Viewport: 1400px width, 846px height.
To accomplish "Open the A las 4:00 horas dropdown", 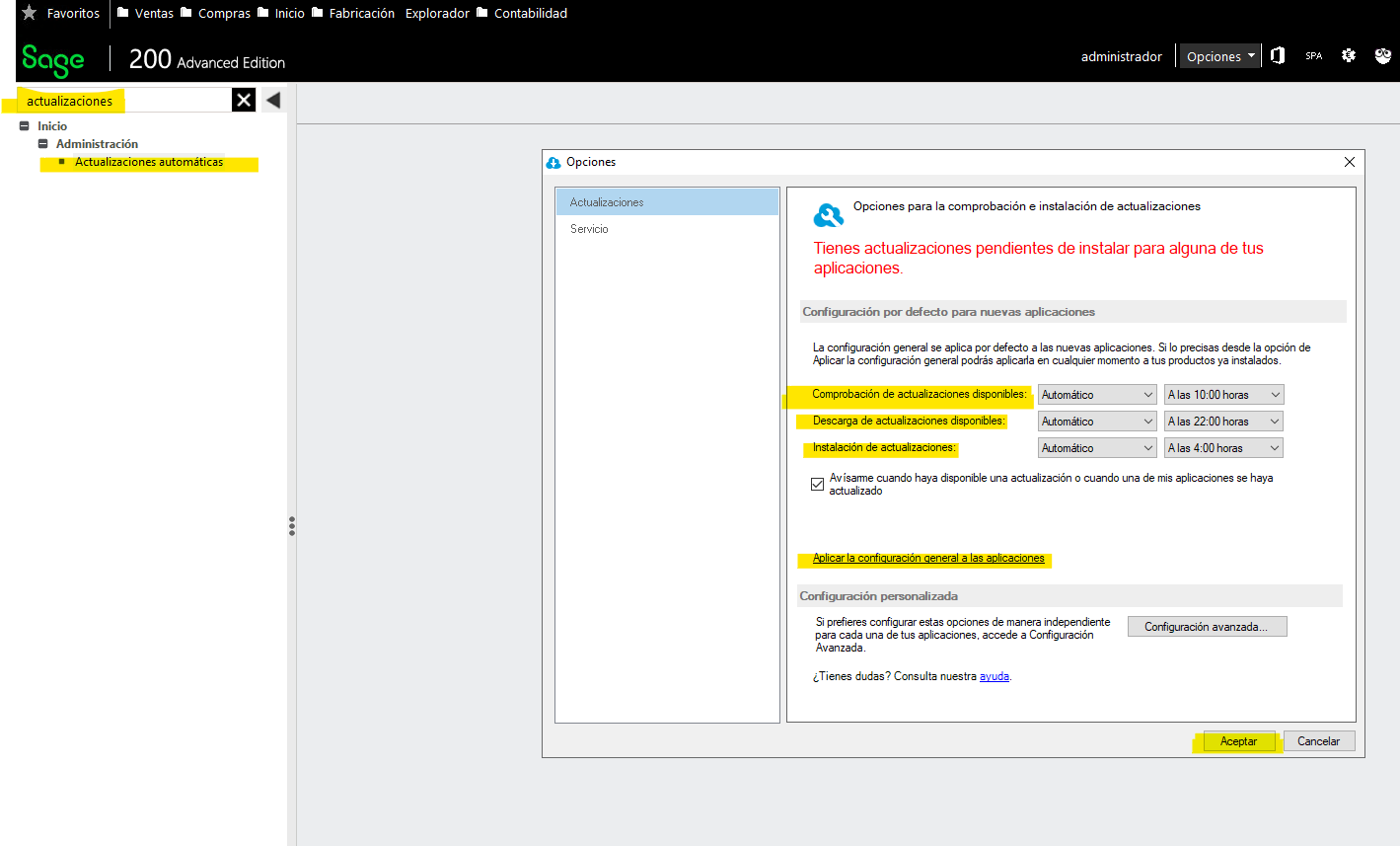I will coord(1223,448).
